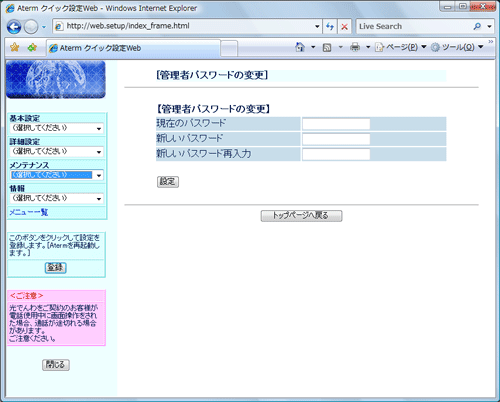
Task: Open the ページ(P) menu
Action: 400,47
